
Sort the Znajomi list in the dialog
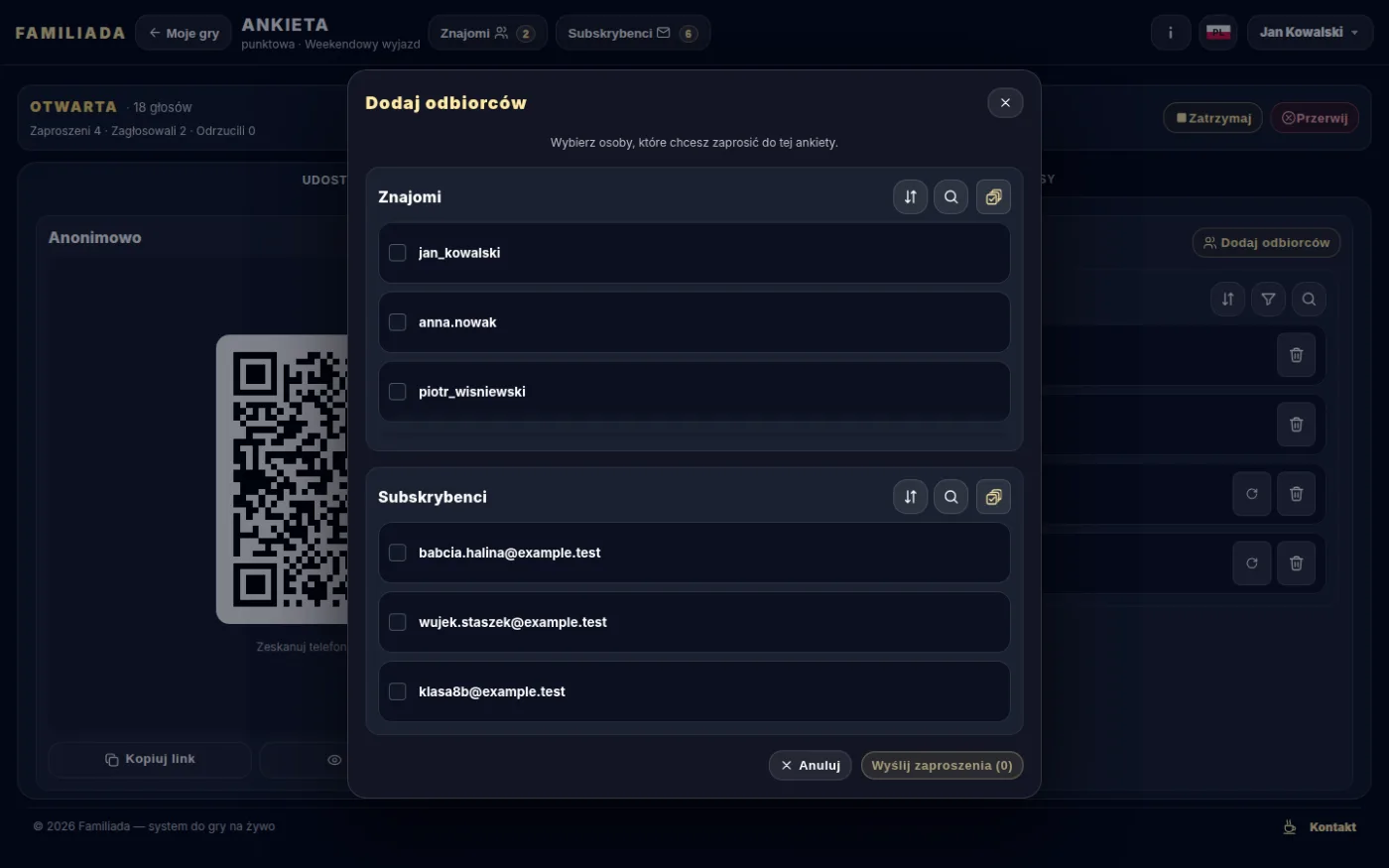[x=910, y=196]
